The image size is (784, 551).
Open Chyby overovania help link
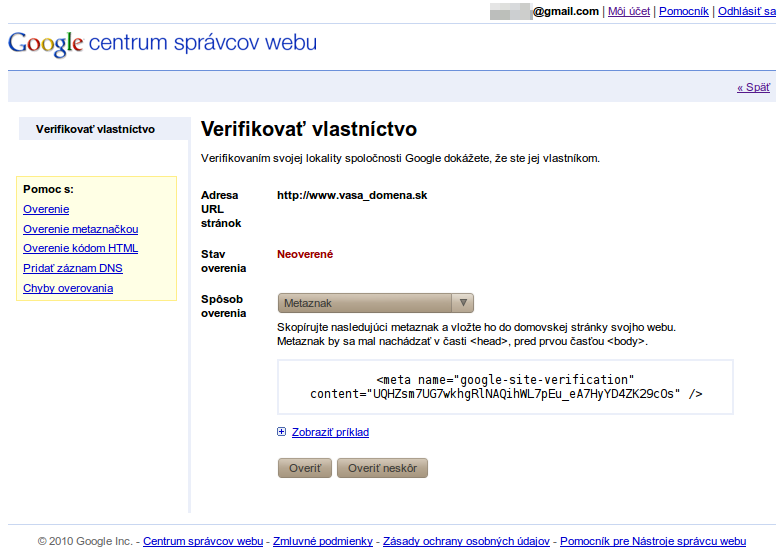tap(68, 288)
